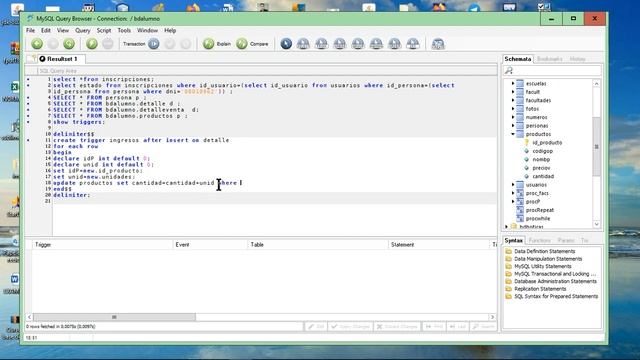The width and height of the screenshot is (640, 360).
Task: Expand the facultades table node
Action: [x=513, y=100]
